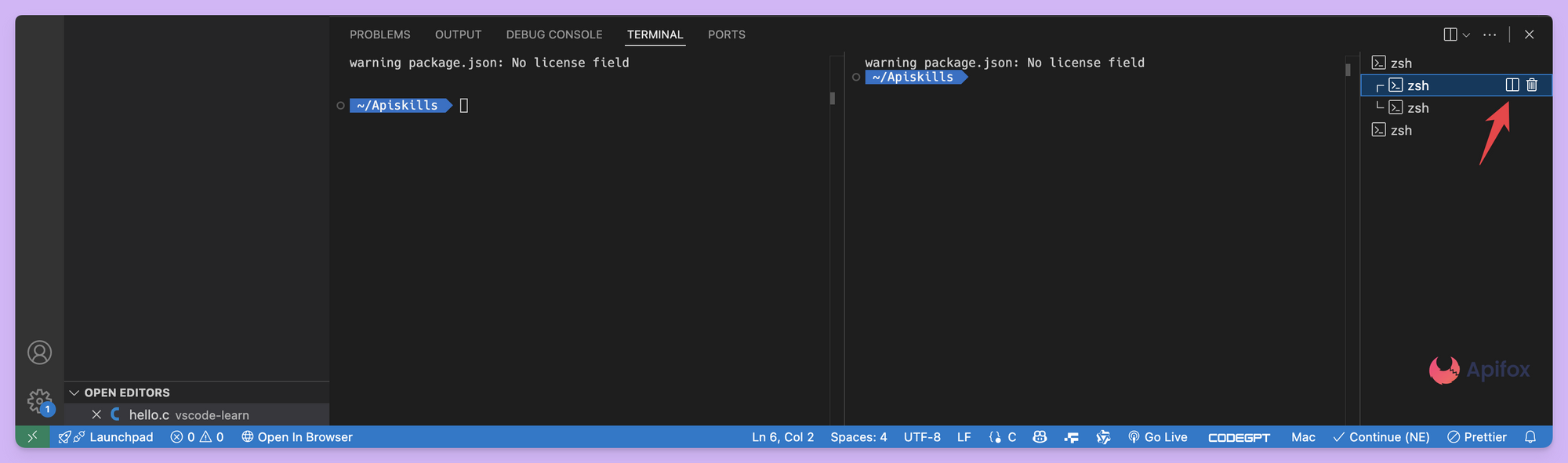The image size is (1568, 463).
Task: Switch to the DEBUG CONSOLE tab
Action: tap(554, 34)
